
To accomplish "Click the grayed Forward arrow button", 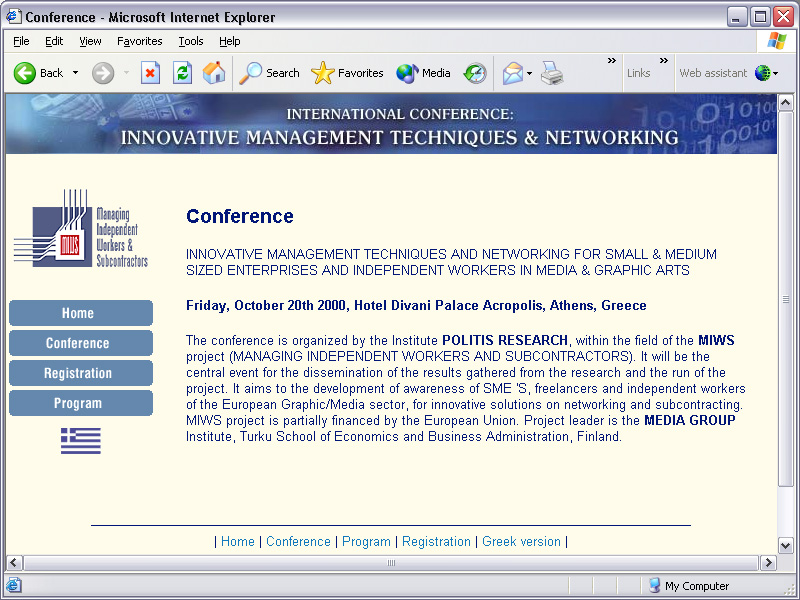I will point(103,73).
